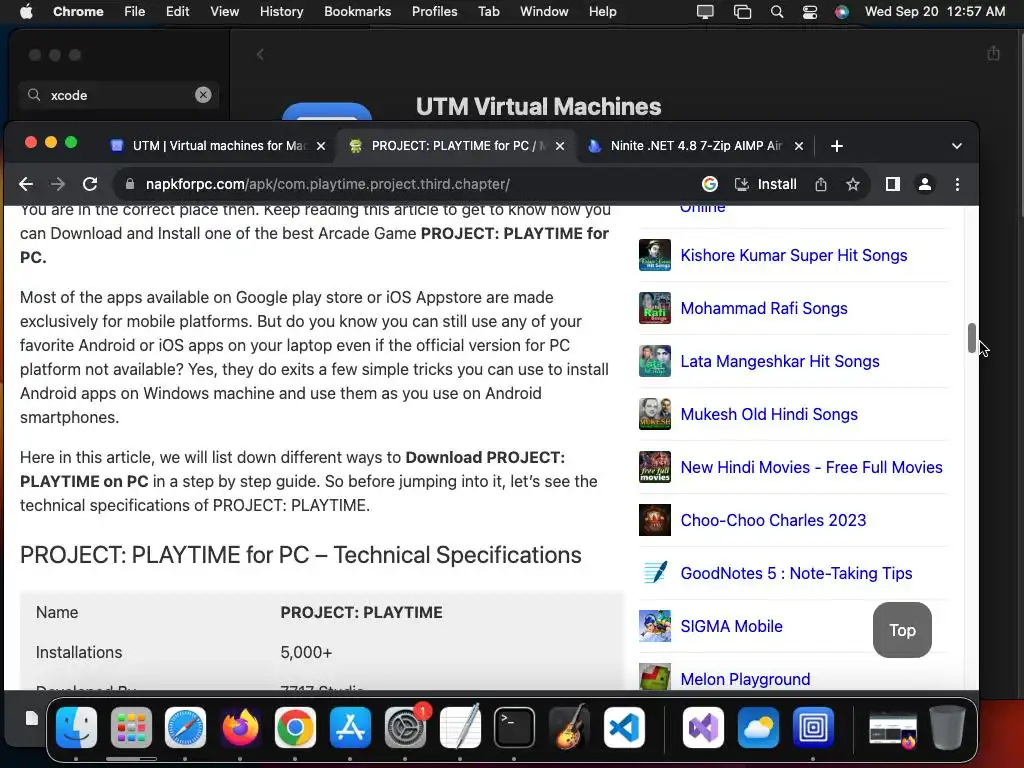Click the GoodNotes 5 pen thumbnail

click(654, 573)
